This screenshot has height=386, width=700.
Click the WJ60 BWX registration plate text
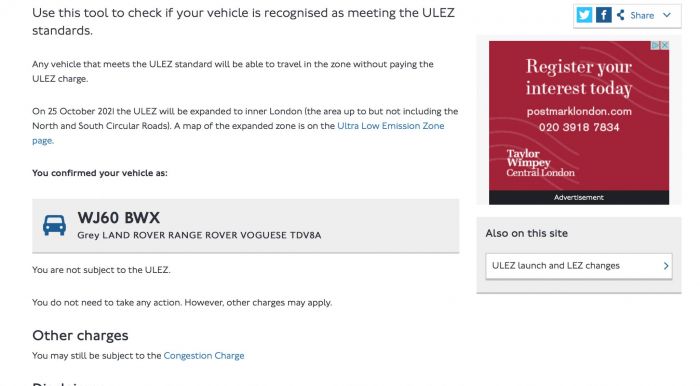click(118, 218)
